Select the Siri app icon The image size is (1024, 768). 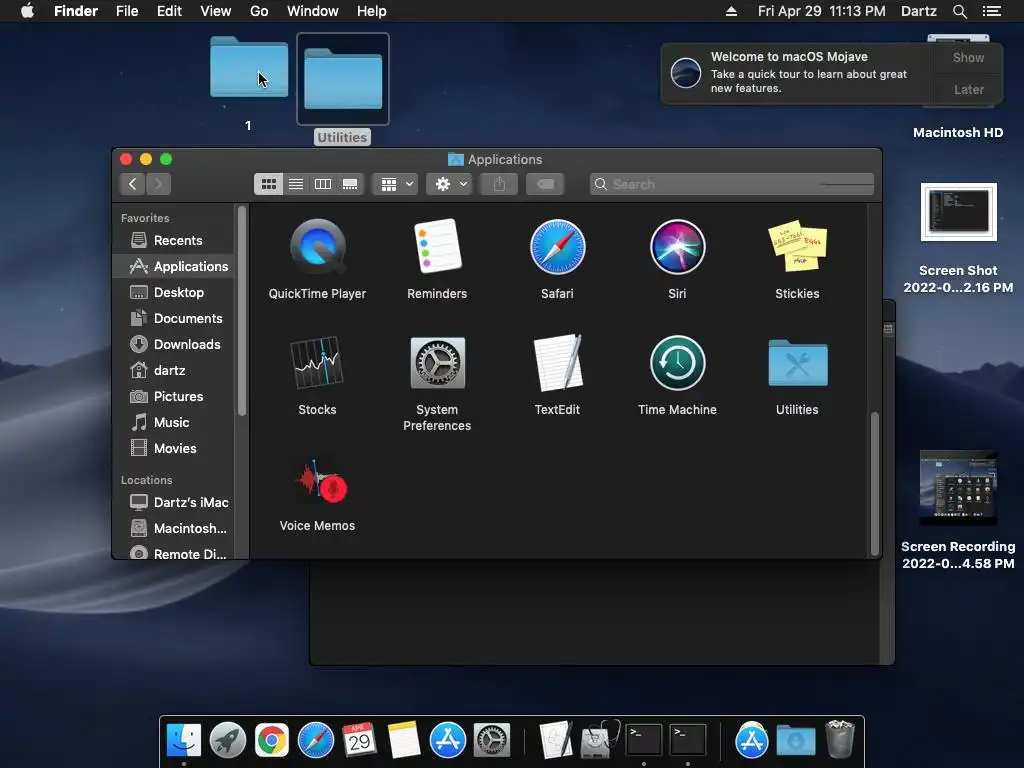[677, 247]
